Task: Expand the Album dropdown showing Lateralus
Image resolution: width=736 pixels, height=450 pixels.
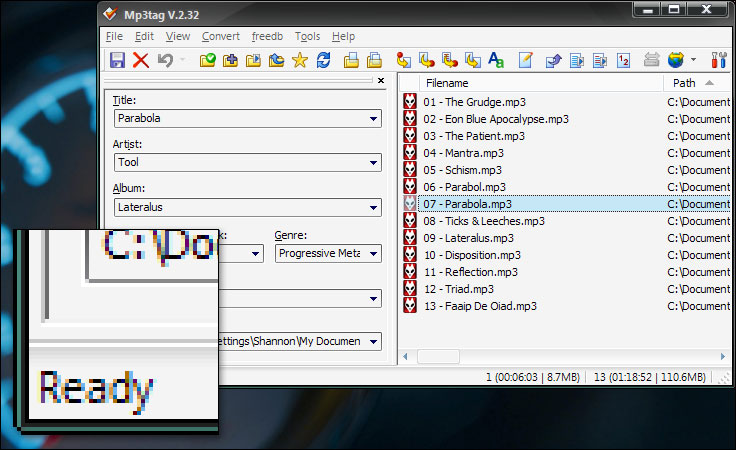Action: tap(374, 208)
